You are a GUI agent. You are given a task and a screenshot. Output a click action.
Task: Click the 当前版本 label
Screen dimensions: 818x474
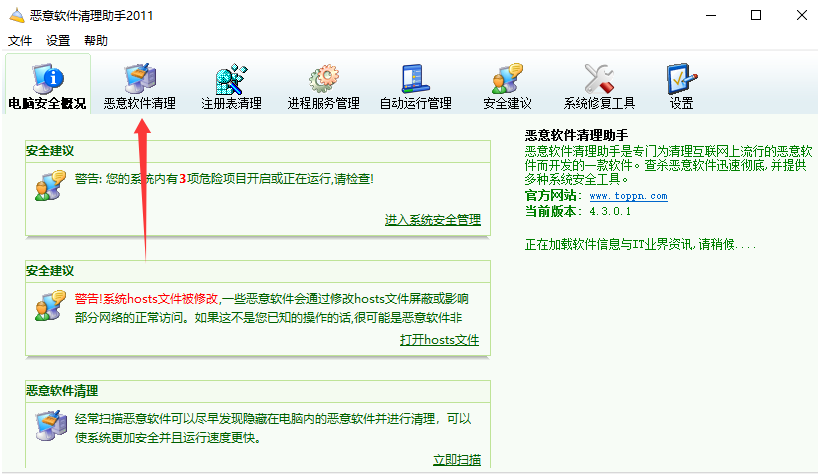(x=550, y=211)
